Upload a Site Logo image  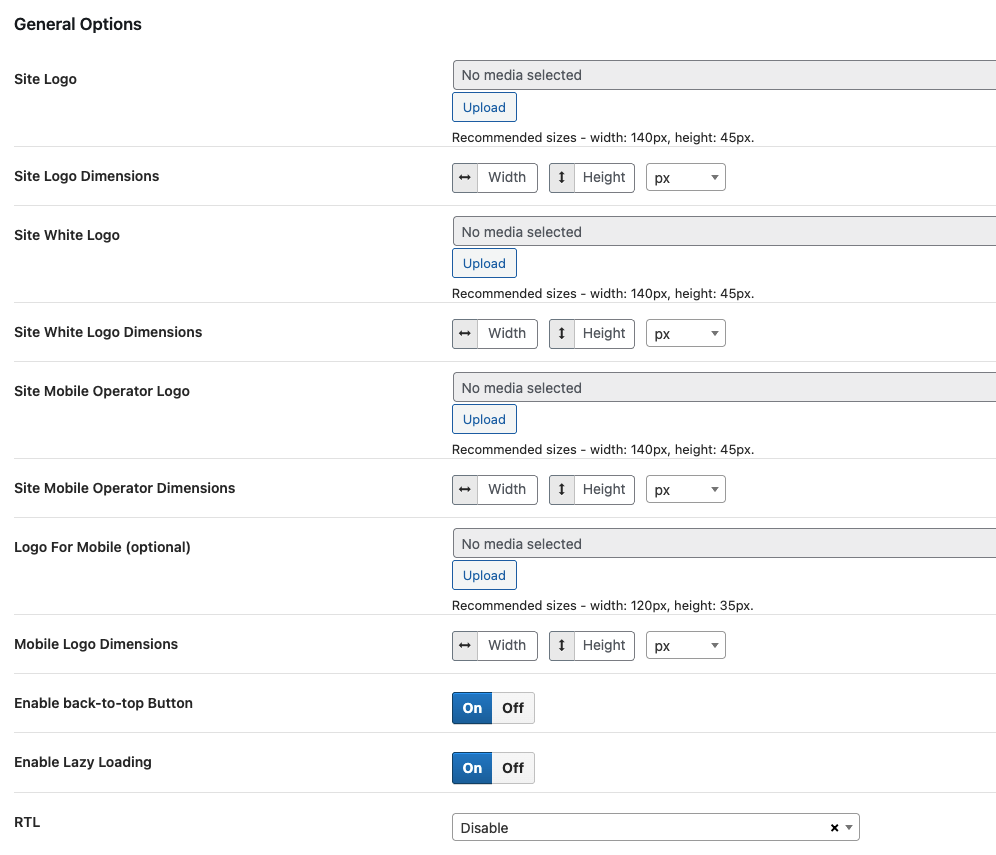[484, 108]
